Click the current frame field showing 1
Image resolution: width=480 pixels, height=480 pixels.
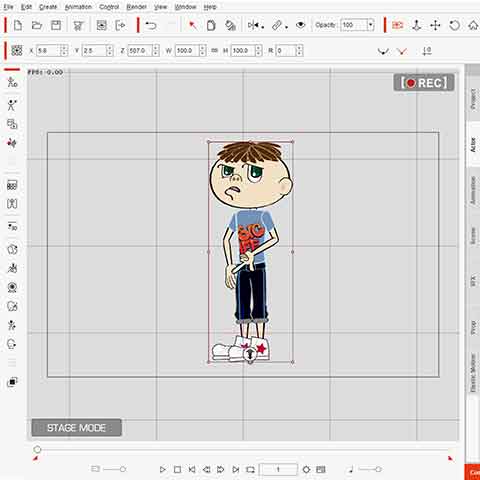click(x=278, y=469)
